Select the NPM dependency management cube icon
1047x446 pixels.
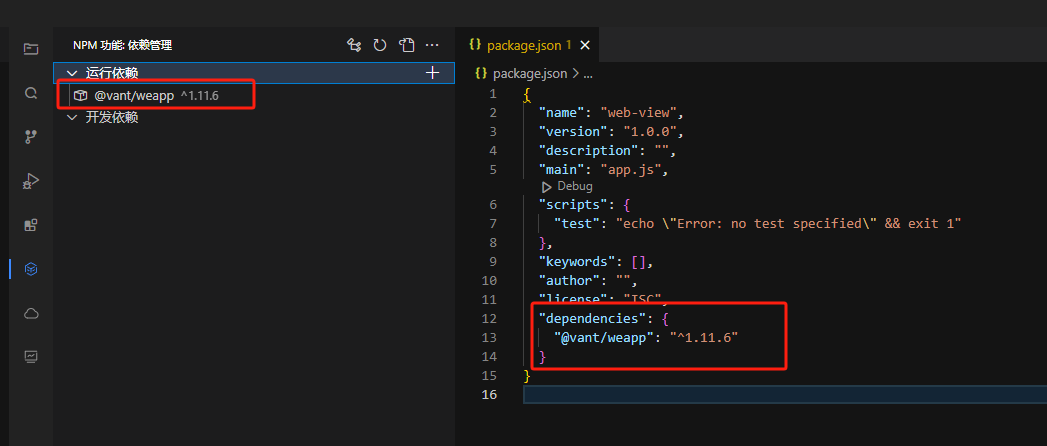coord(31,268)
